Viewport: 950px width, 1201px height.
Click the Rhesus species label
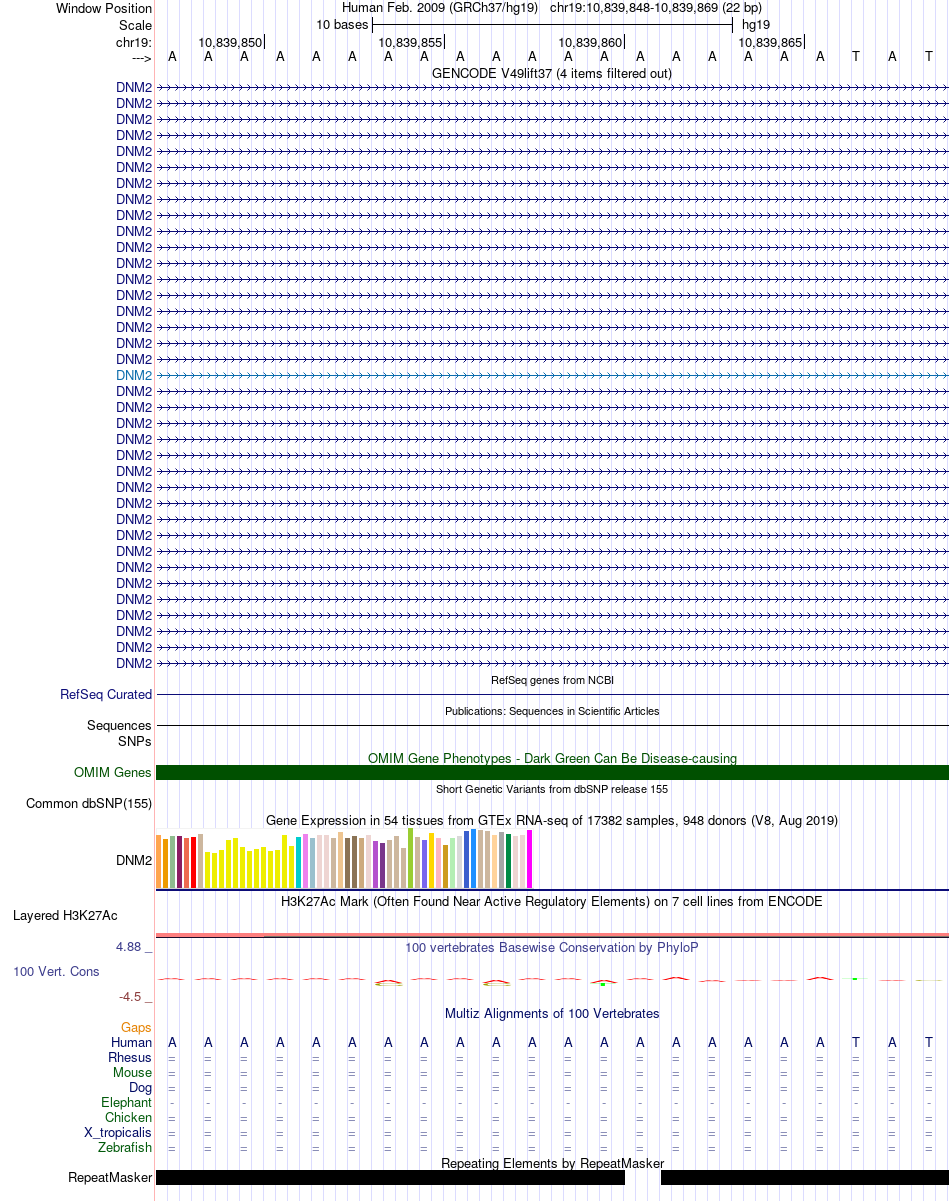(130, 1057)
